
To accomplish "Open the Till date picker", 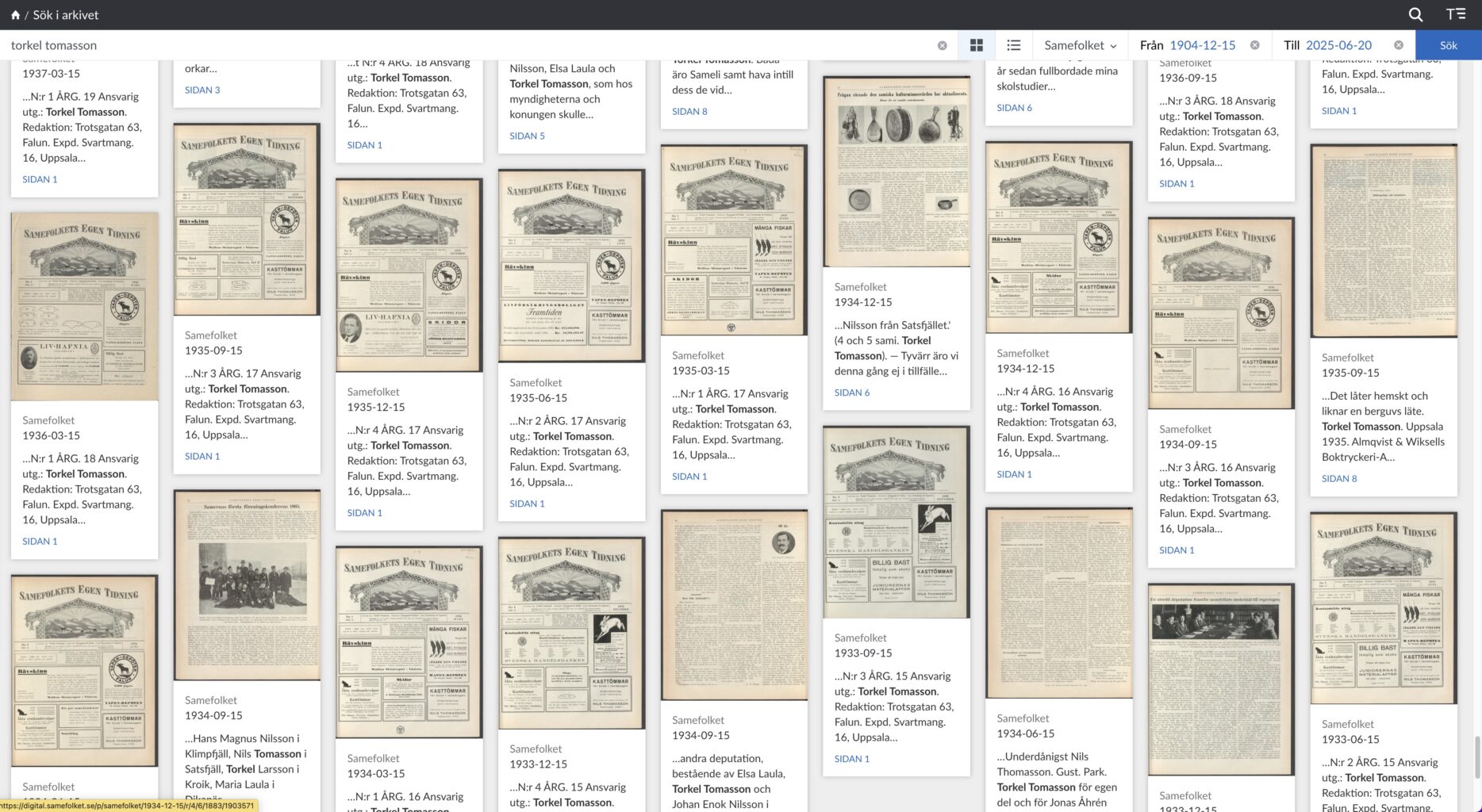I will [x=1338, y=45].
